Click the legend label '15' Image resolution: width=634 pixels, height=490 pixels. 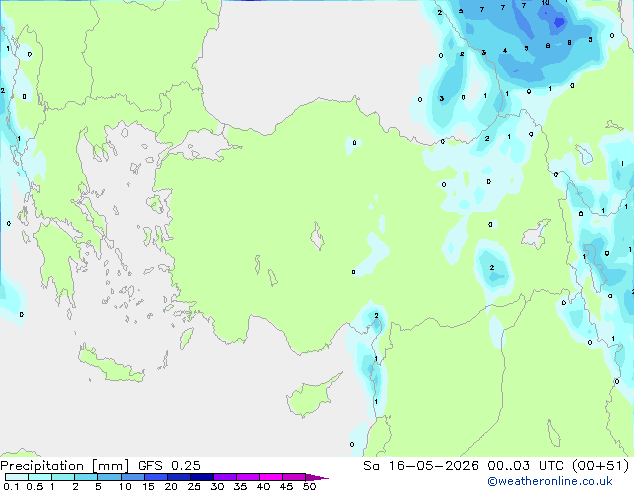[x=148, y=486]
